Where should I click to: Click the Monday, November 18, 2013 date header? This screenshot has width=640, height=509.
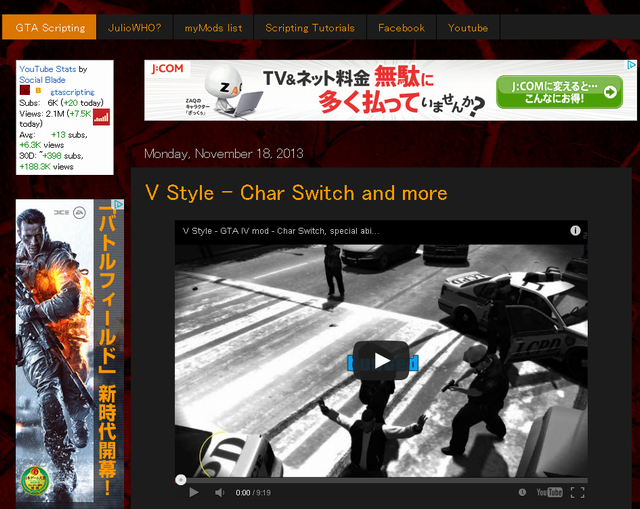224,153
